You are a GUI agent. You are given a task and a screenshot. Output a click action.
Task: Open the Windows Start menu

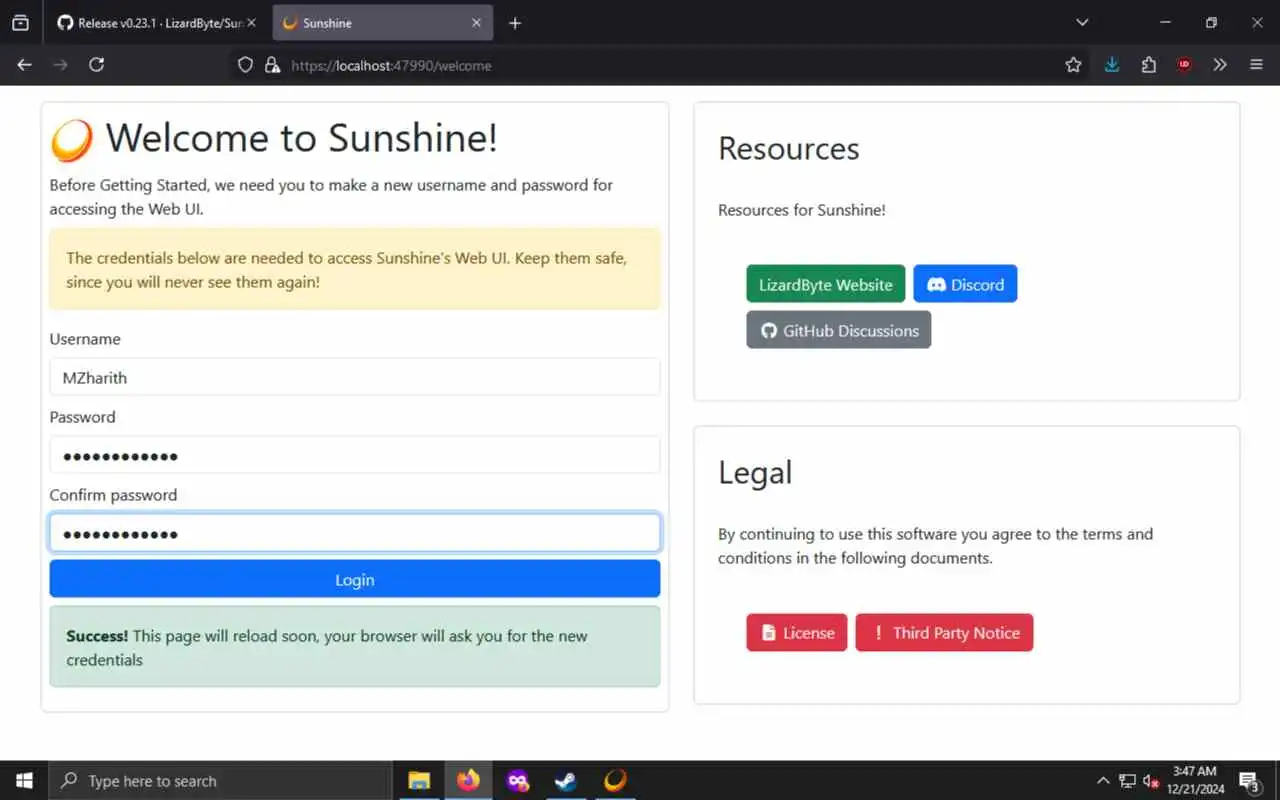click(24, 781)
